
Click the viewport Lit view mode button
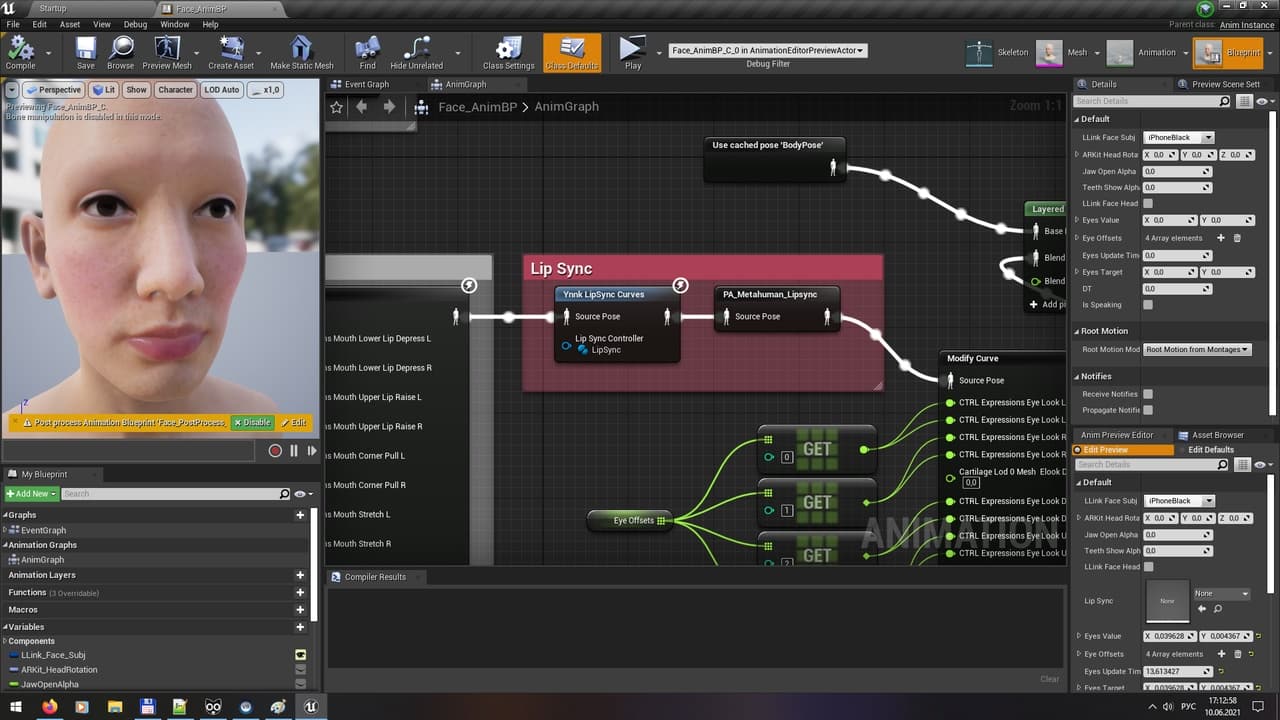coord(104,90)
